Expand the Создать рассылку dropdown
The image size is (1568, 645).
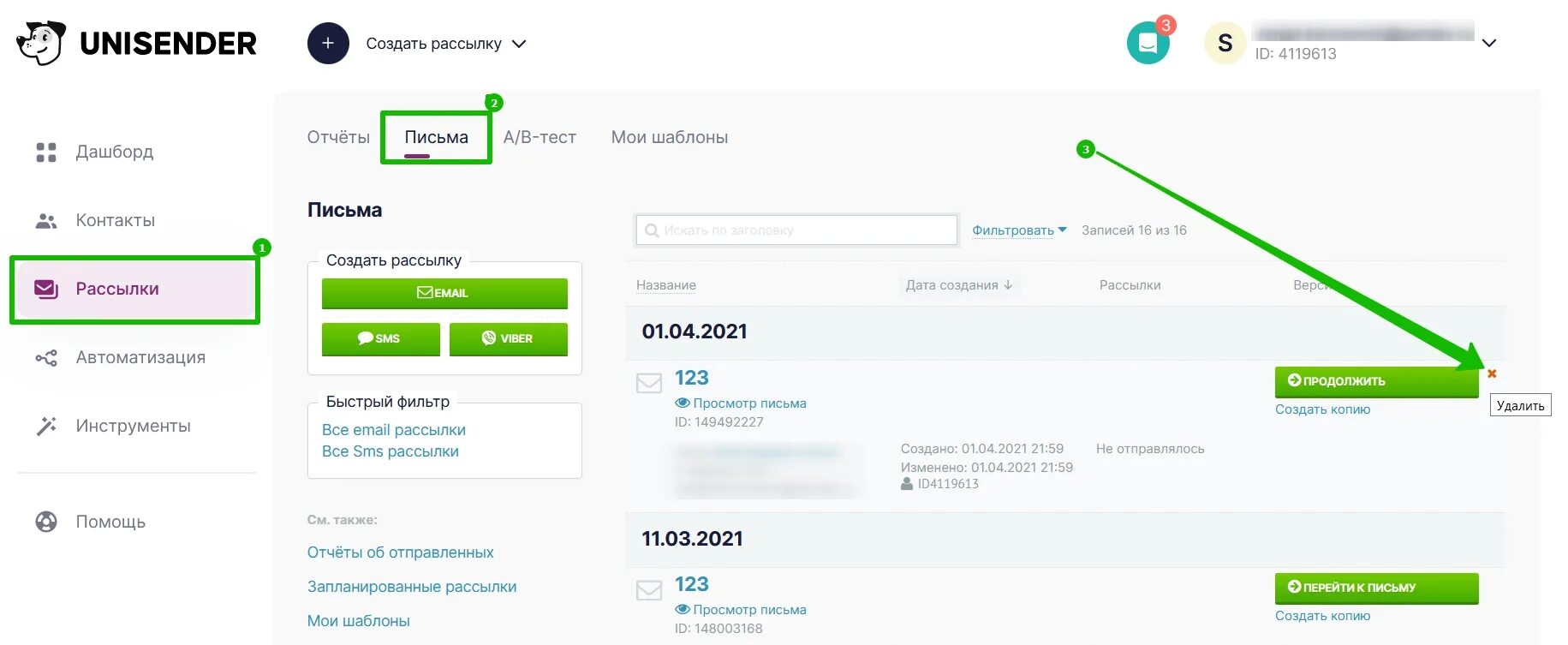pos(446,44)
